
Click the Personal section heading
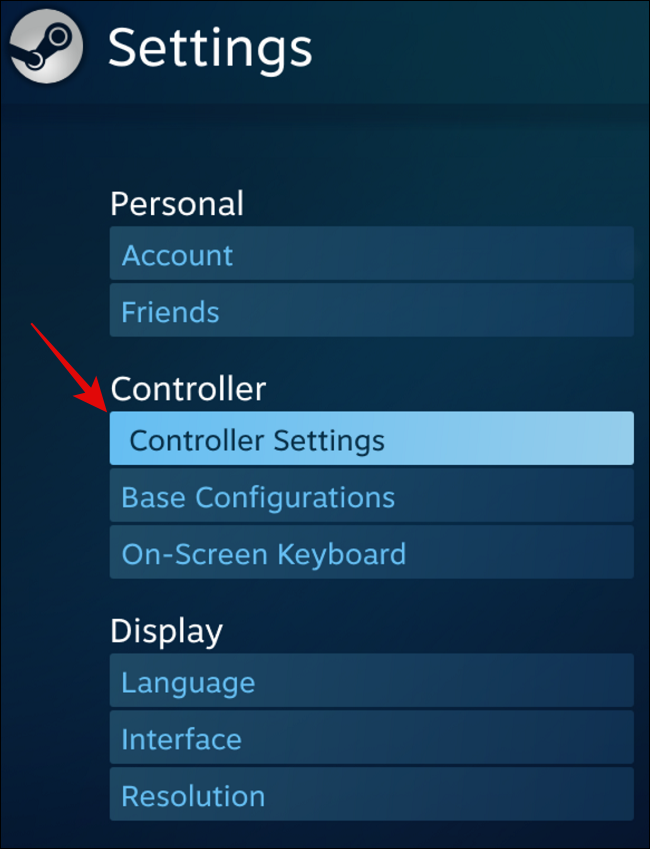[x=177, y=204]
